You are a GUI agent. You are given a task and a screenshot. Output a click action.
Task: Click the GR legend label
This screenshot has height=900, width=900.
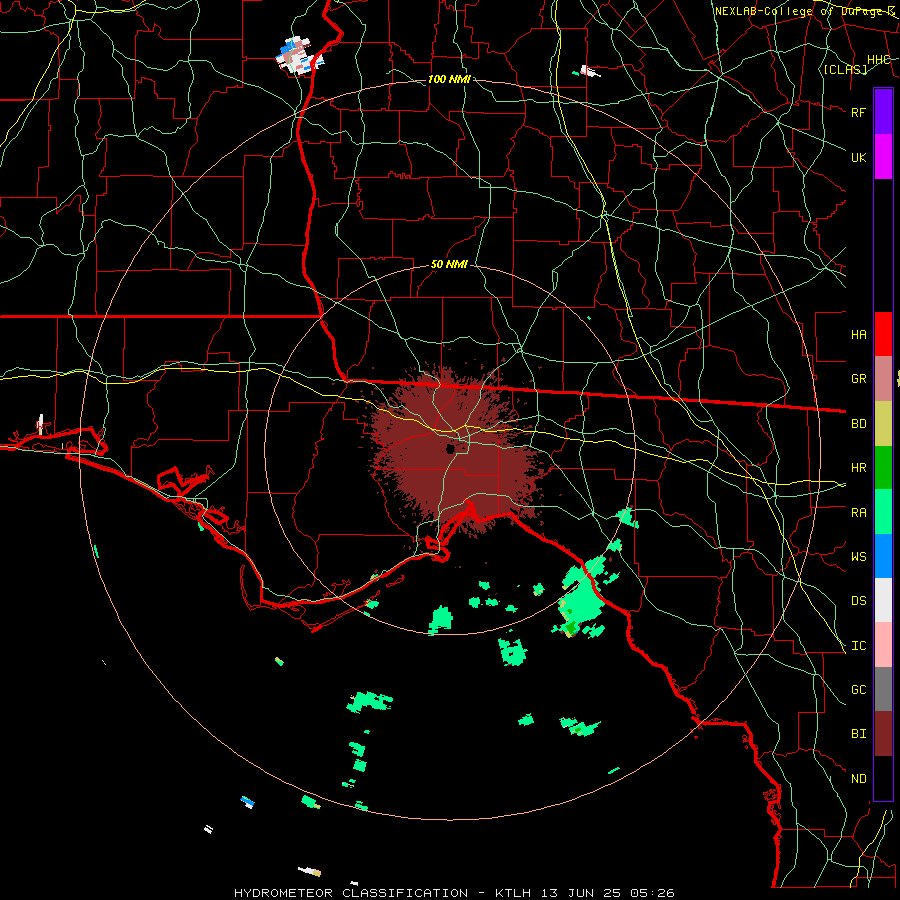pos(858,379)
